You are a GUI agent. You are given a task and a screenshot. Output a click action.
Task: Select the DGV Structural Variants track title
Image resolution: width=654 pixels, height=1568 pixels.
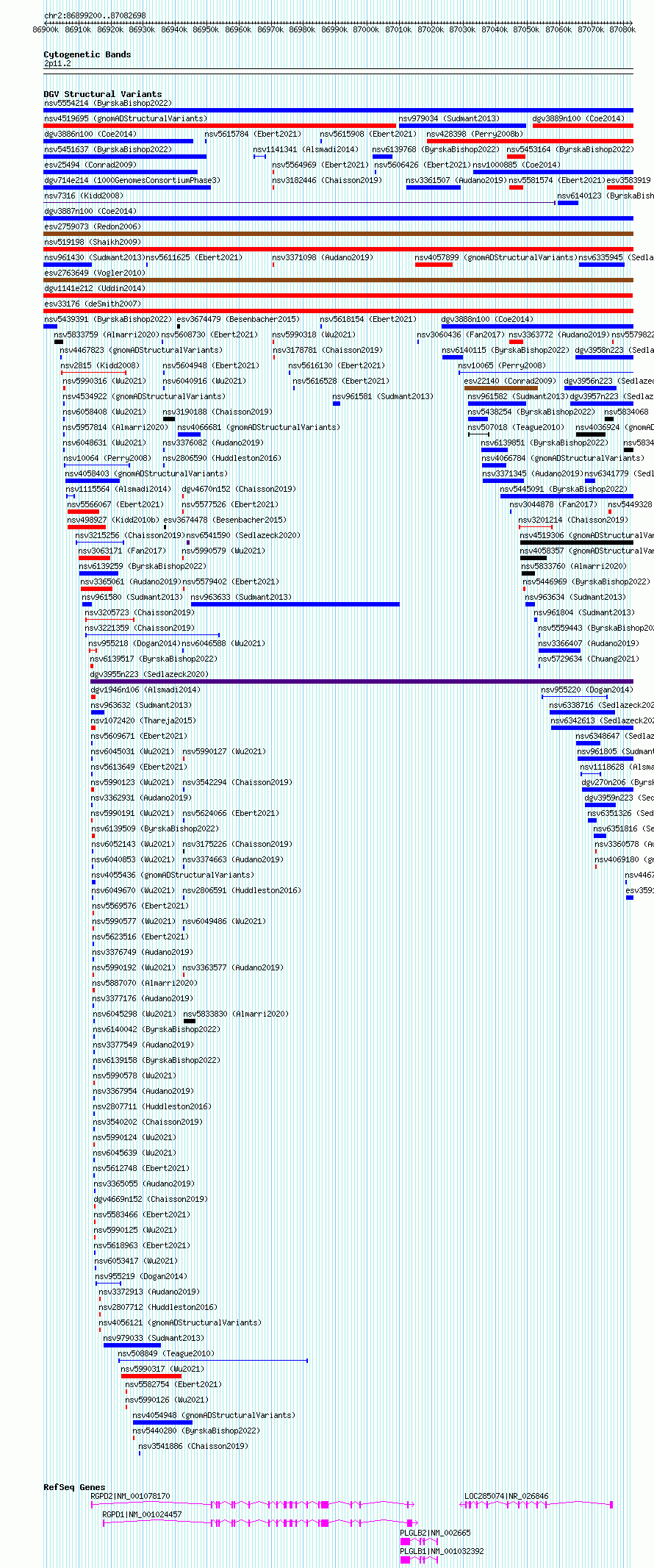(102, 94)
